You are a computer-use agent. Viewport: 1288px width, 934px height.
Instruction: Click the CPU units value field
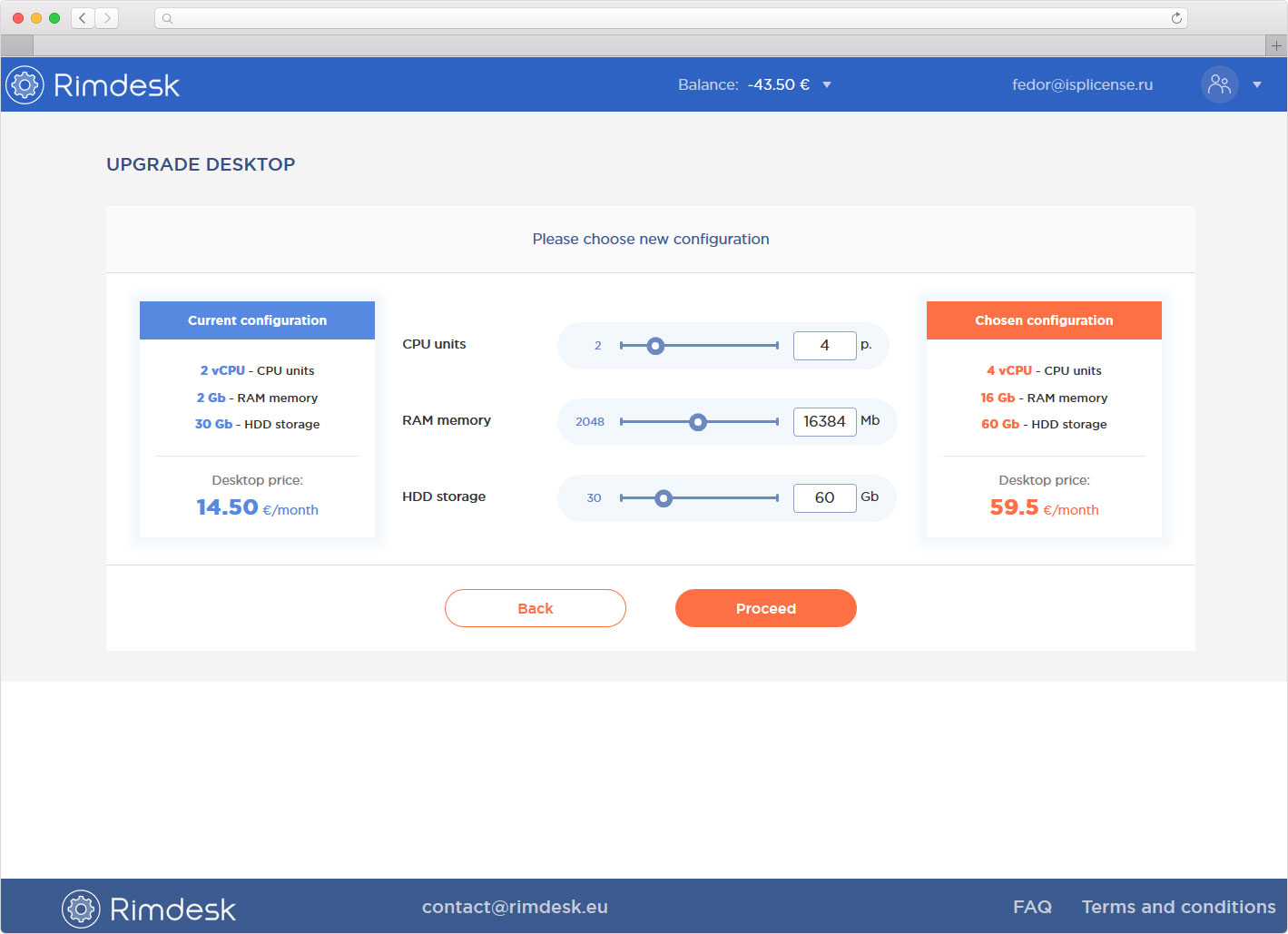point(824,346)
